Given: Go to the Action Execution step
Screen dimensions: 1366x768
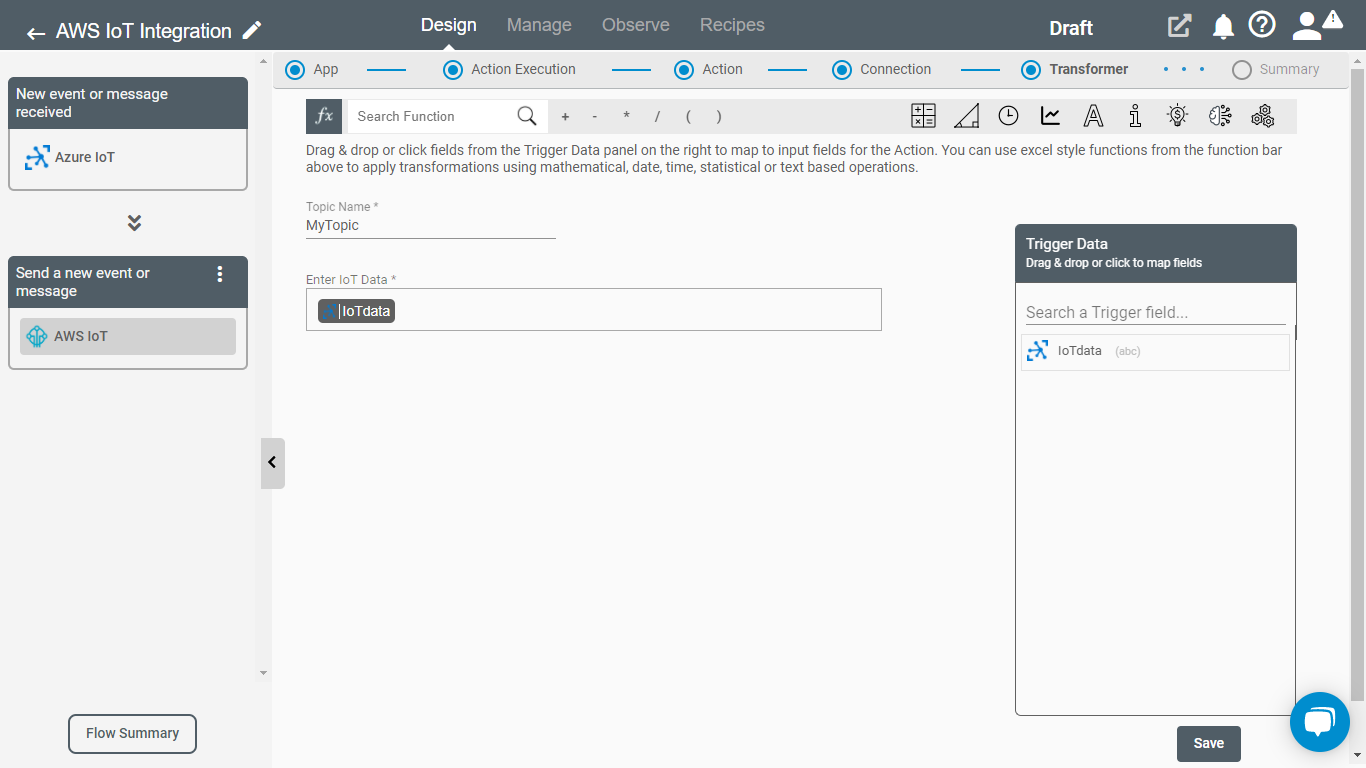Looking at the screenshot, I should (x=510, y=70).
